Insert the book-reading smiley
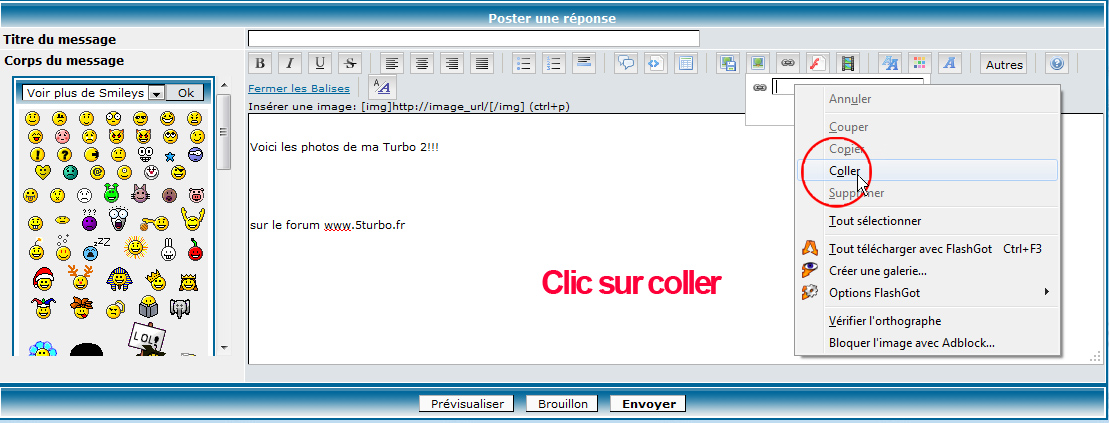This screenshot has width=1109, height=423. click(x=148, y=308)
